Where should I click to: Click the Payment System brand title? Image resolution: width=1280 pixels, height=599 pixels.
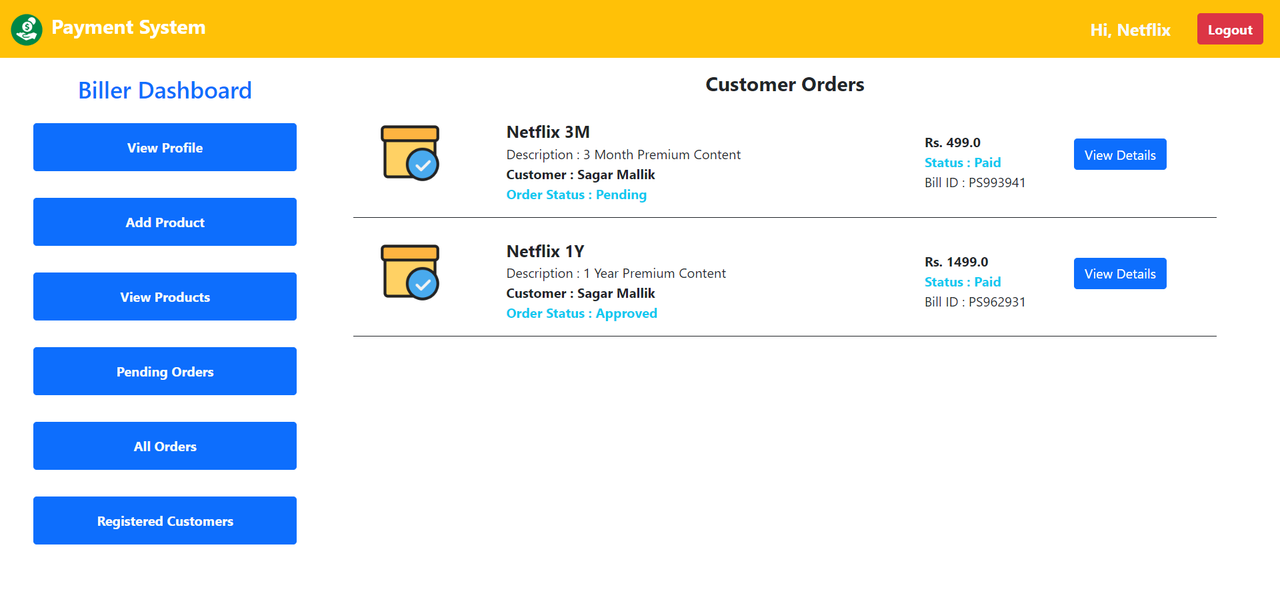coord(128,28)
